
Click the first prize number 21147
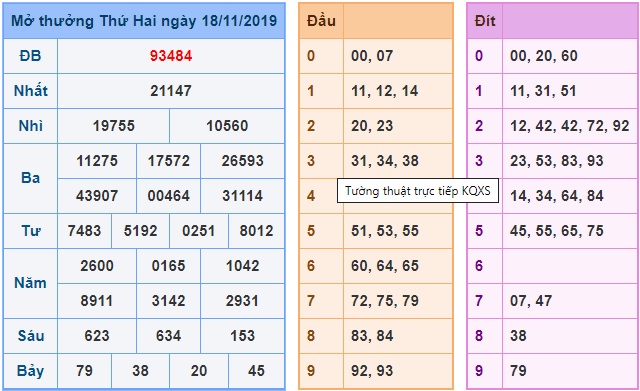pos(171,91)
